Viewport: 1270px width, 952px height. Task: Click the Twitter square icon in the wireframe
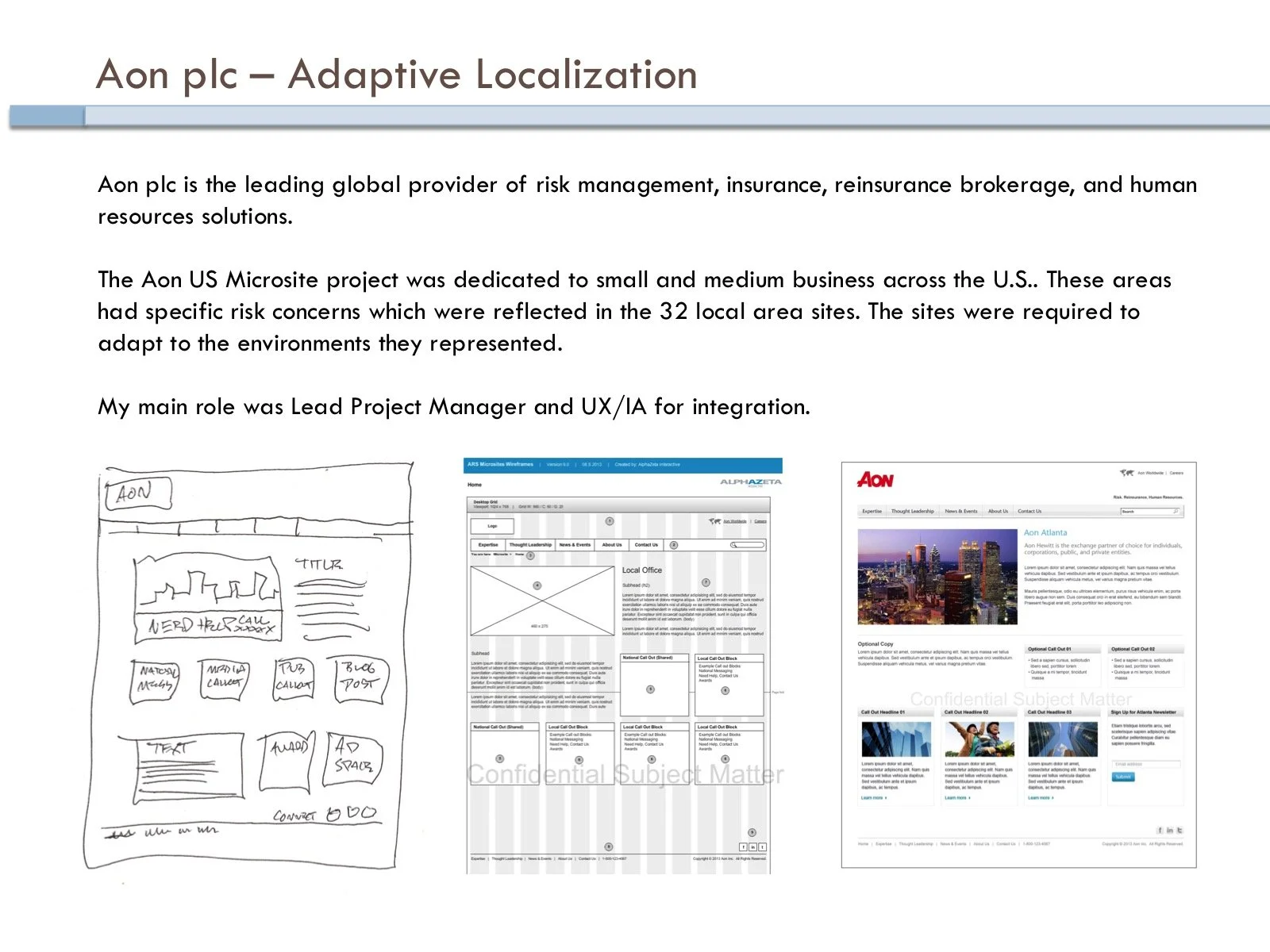[763, 847]
